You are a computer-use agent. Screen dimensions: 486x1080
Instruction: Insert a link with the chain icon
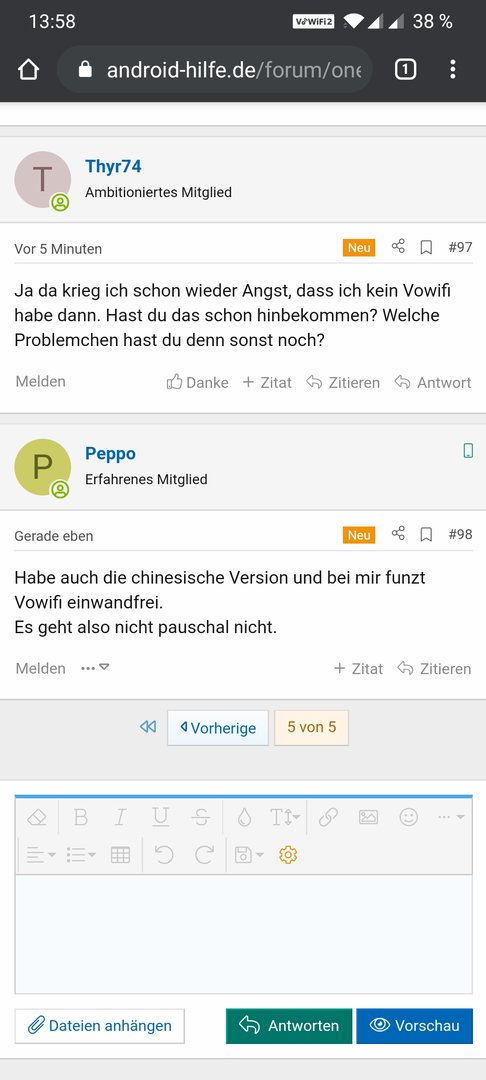click(x=328, y=817)
